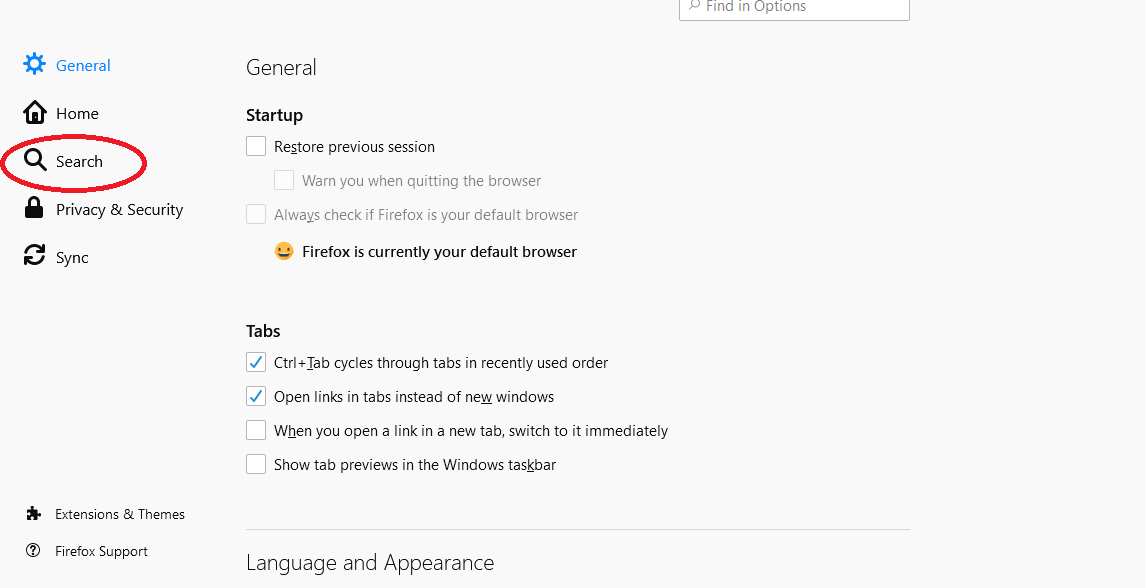The width and height of the screenshot is (1145, 588).
Task: Click the Home house icon
Action: pos(34,113)
